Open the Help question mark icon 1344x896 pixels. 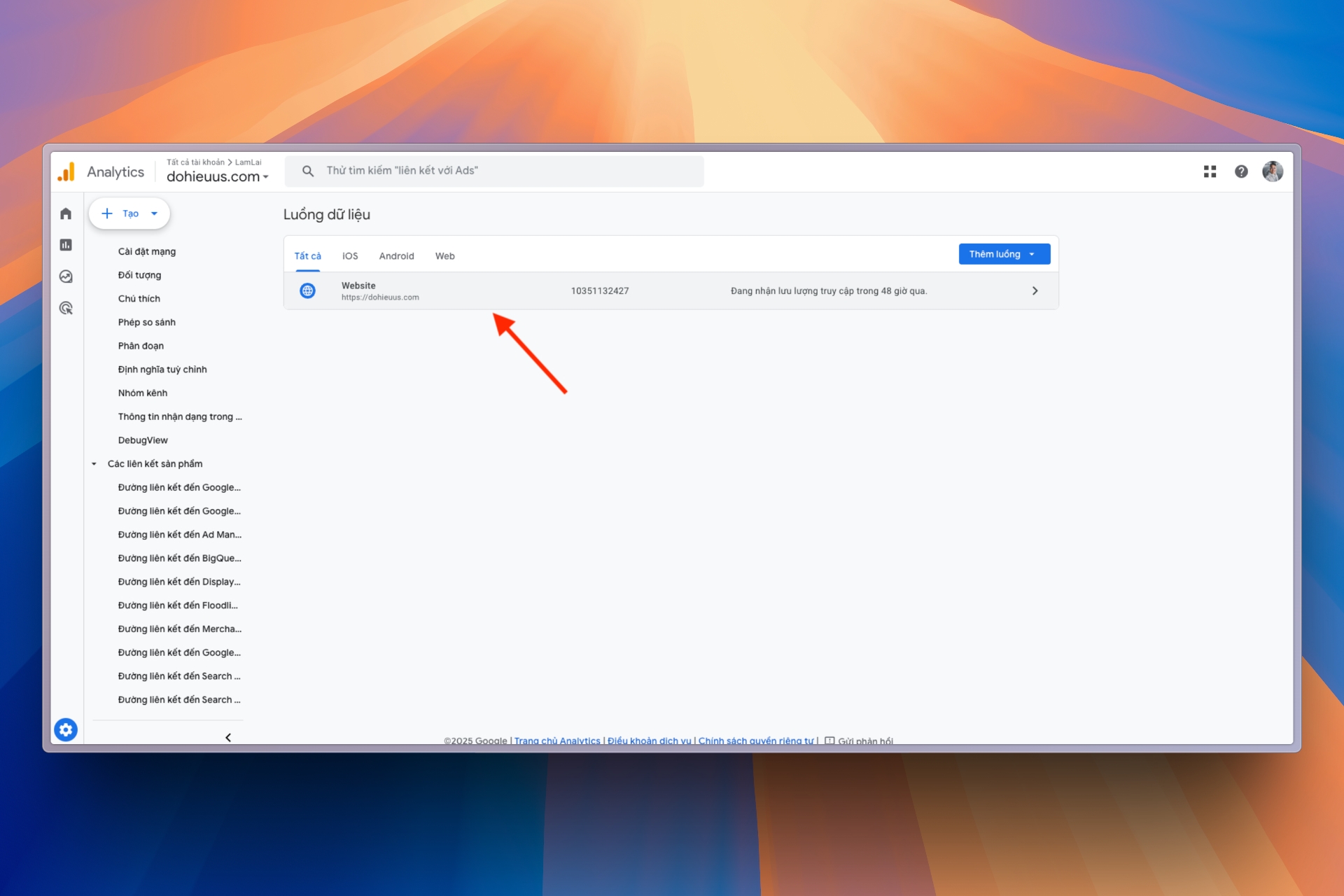point(1241,171)
